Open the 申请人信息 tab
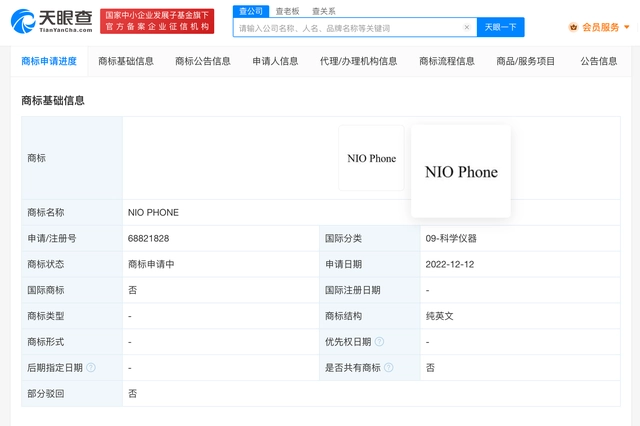640x426 pixels. pos(275,61)
